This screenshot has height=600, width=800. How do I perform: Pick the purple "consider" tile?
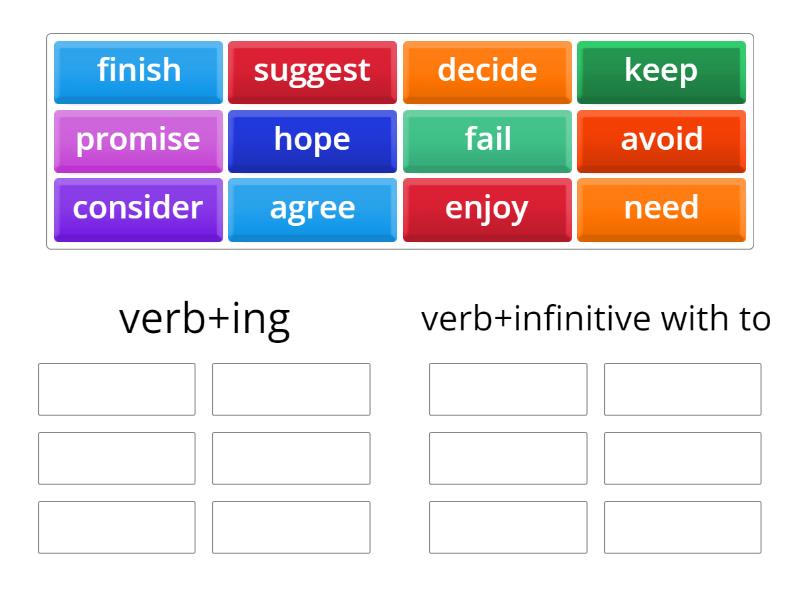(x=137, y=209)
